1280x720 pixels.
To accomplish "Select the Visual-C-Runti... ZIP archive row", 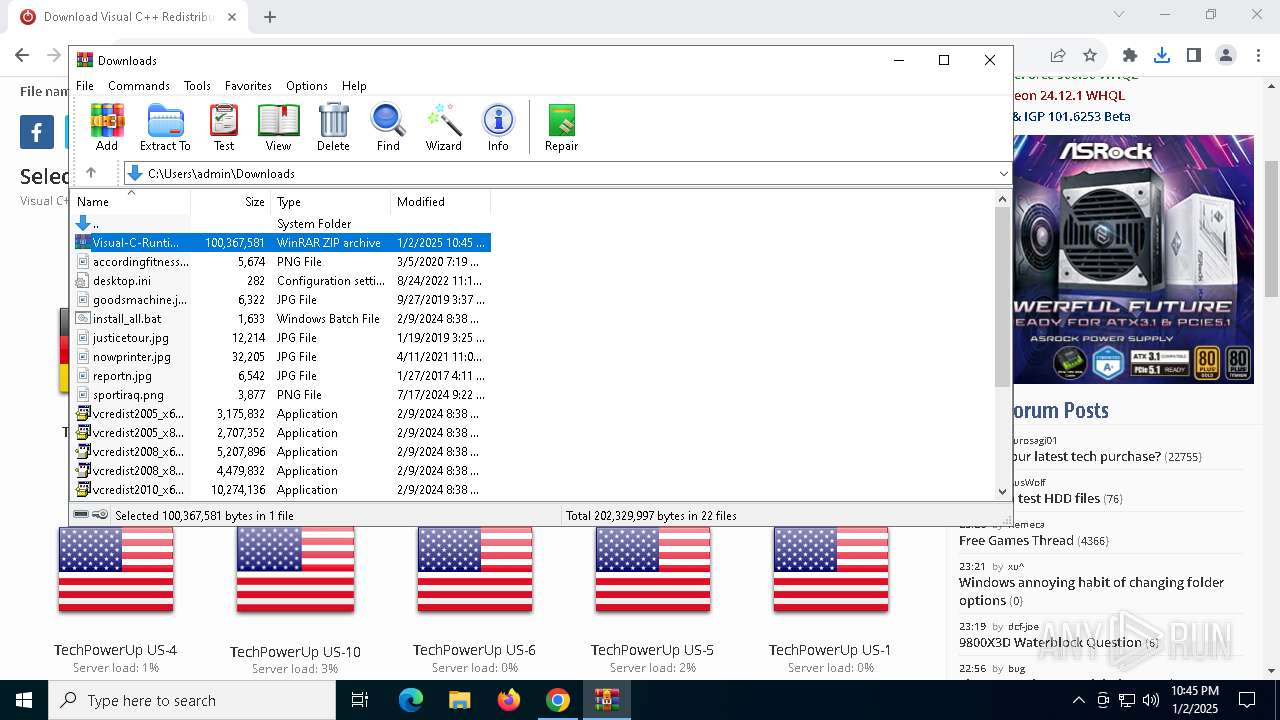I will 281,242.
